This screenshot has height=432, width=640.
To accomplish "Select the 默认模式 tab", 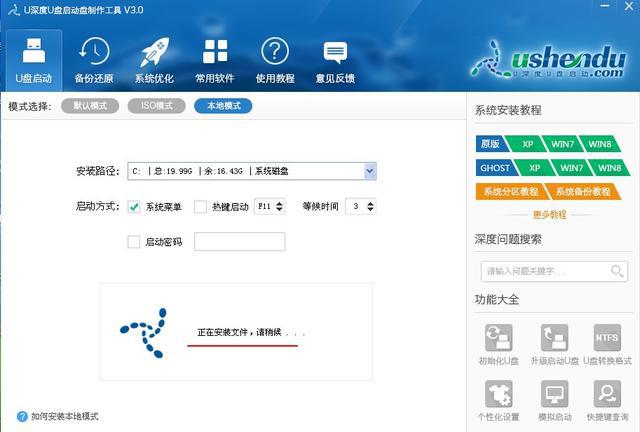I will point(90,106).
